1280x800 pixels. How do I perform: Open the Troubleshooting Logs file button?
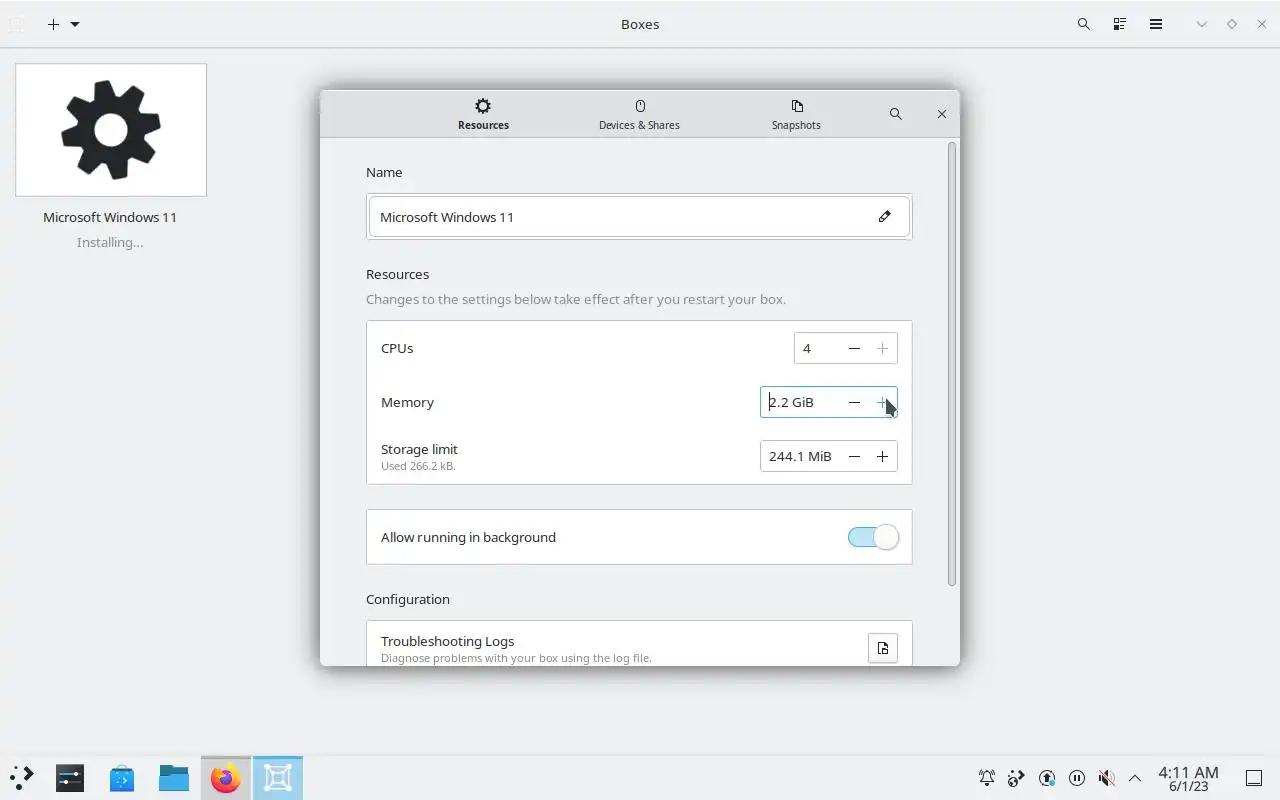[x=883, y=648]
